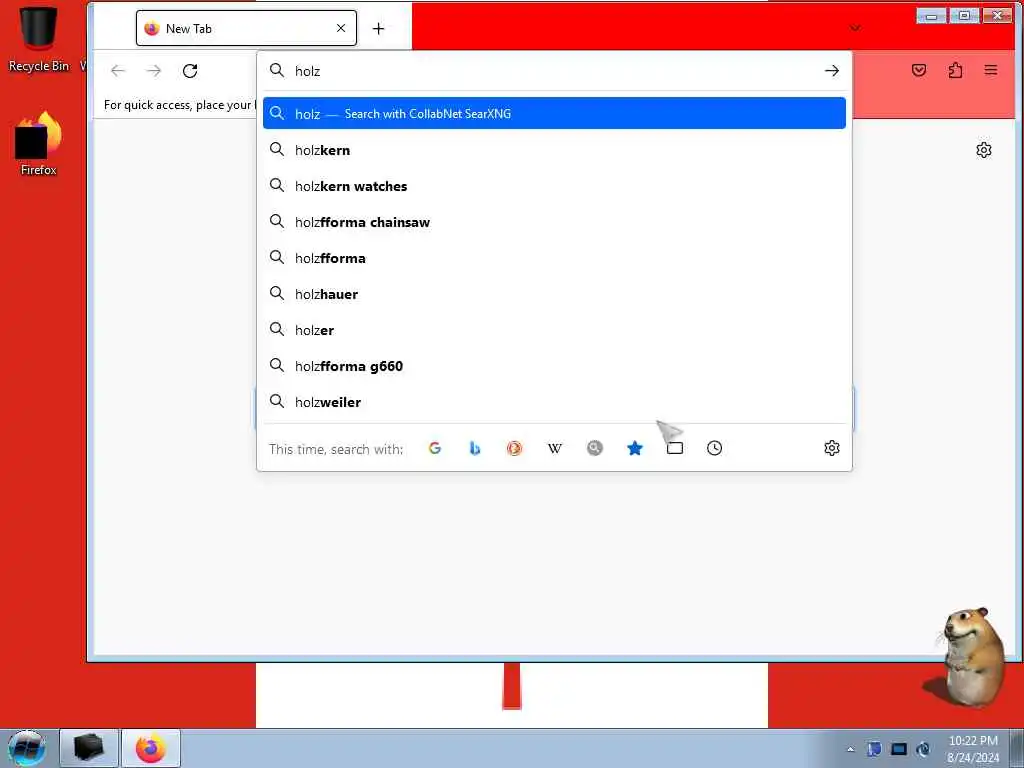Viewport: 1024px width, 768px height.
Task: Select the New Tab tab
Action: pyautogui.click(x=246, y=28)
